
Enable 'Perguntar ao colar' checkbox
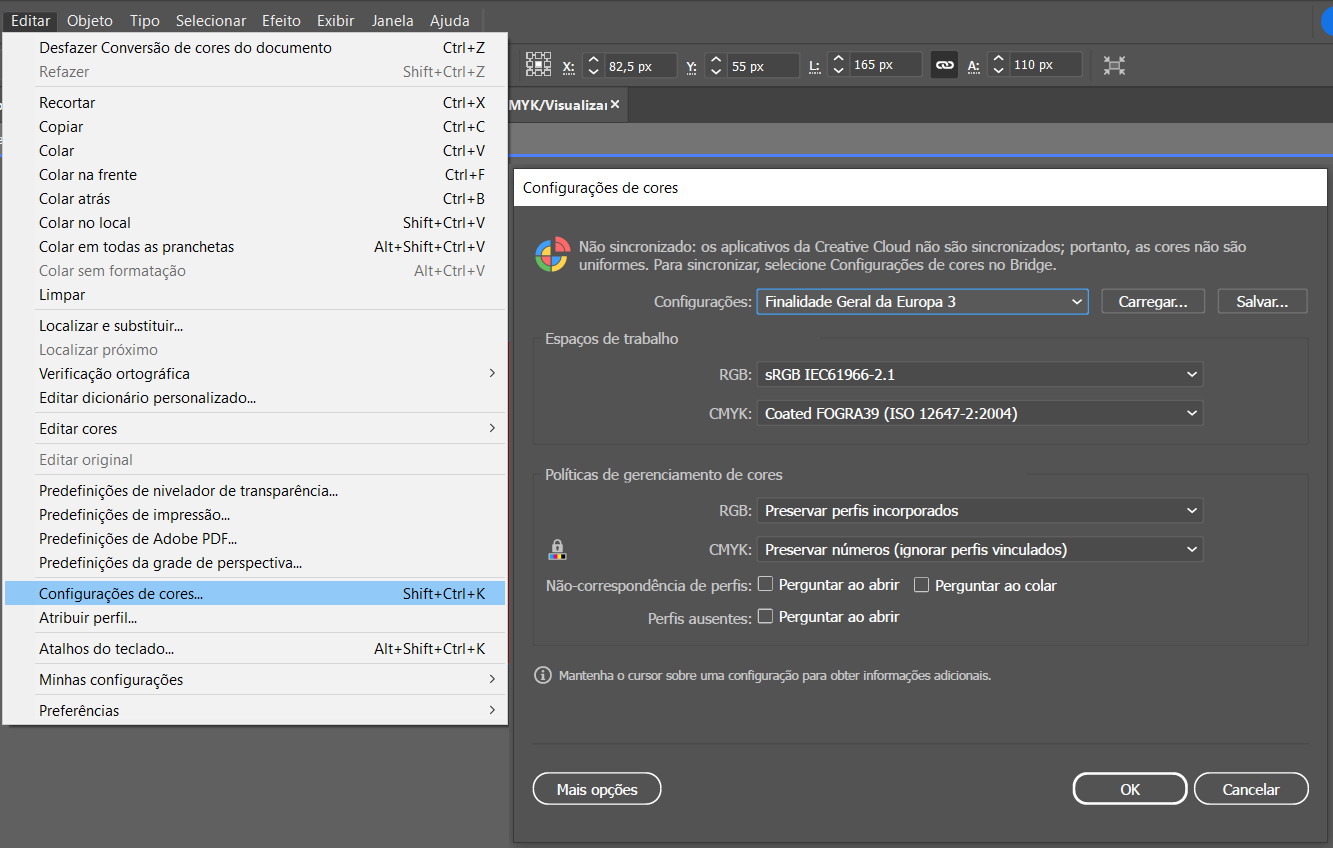(922, 585)
